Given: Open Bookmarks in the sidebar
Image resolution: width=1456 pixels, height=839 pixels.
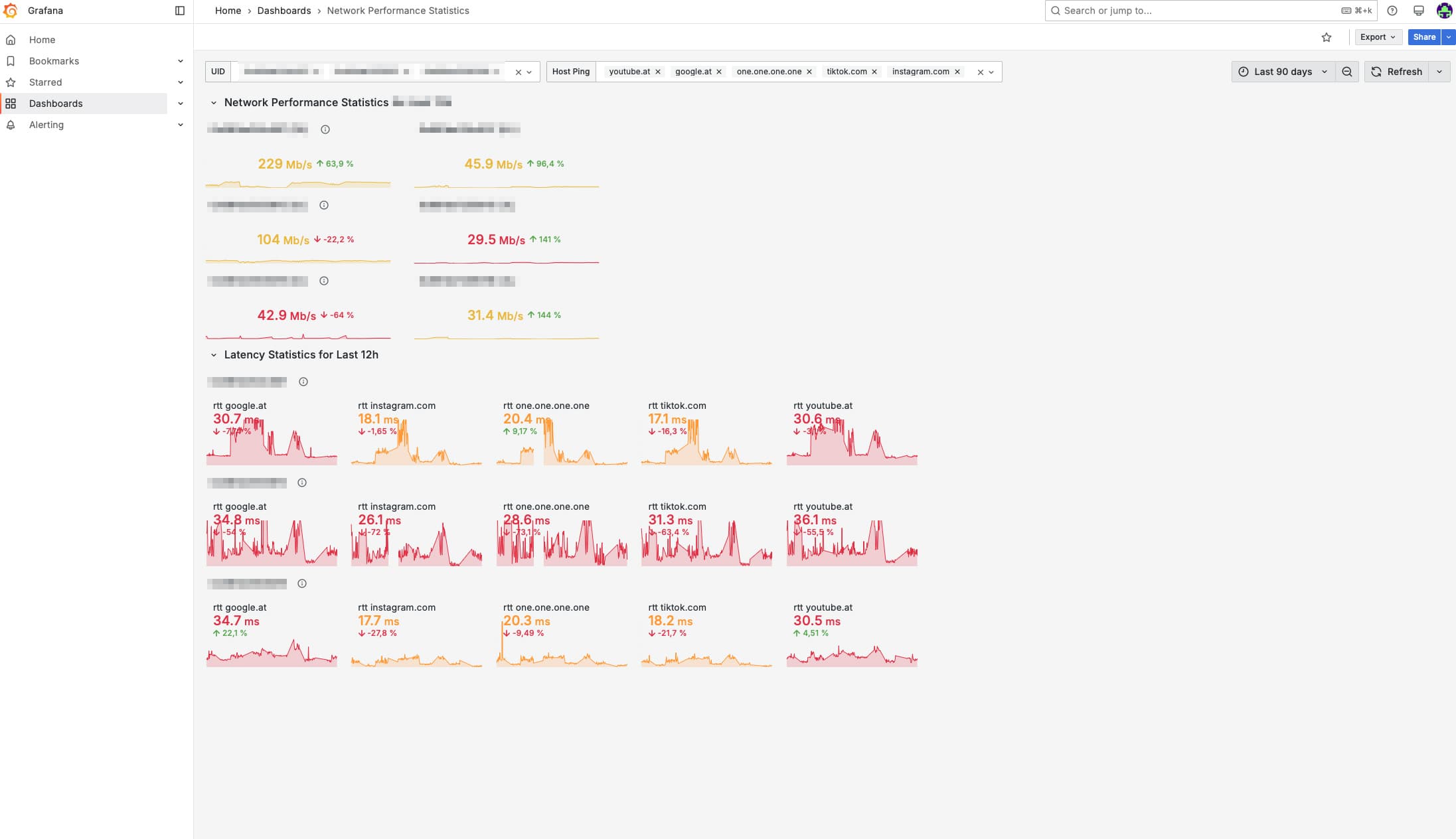Looking at the screenshot, I should [54, 61].
